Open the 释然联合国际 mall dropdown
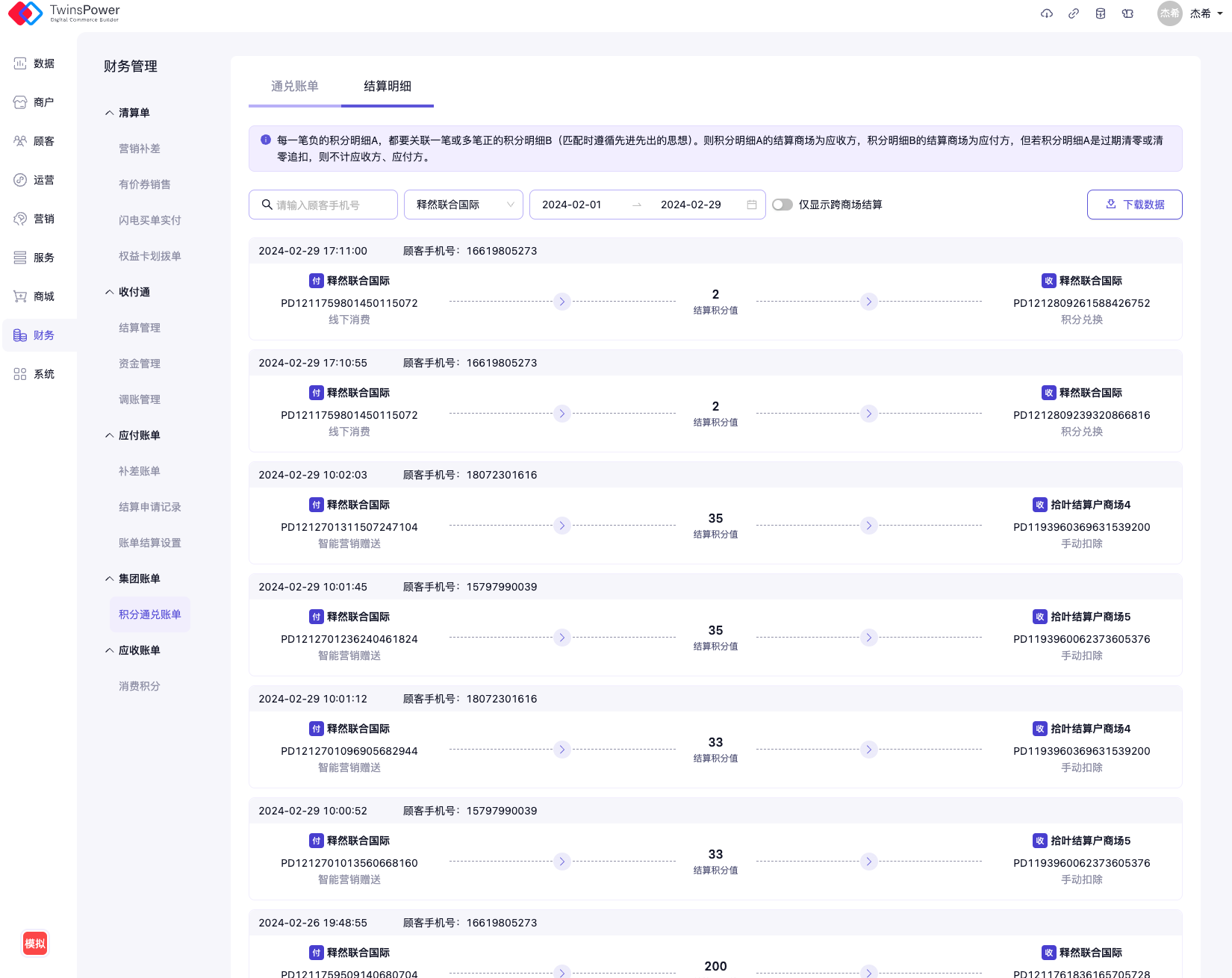Screen dimensions: 1232x978 (x=464, y=205)
